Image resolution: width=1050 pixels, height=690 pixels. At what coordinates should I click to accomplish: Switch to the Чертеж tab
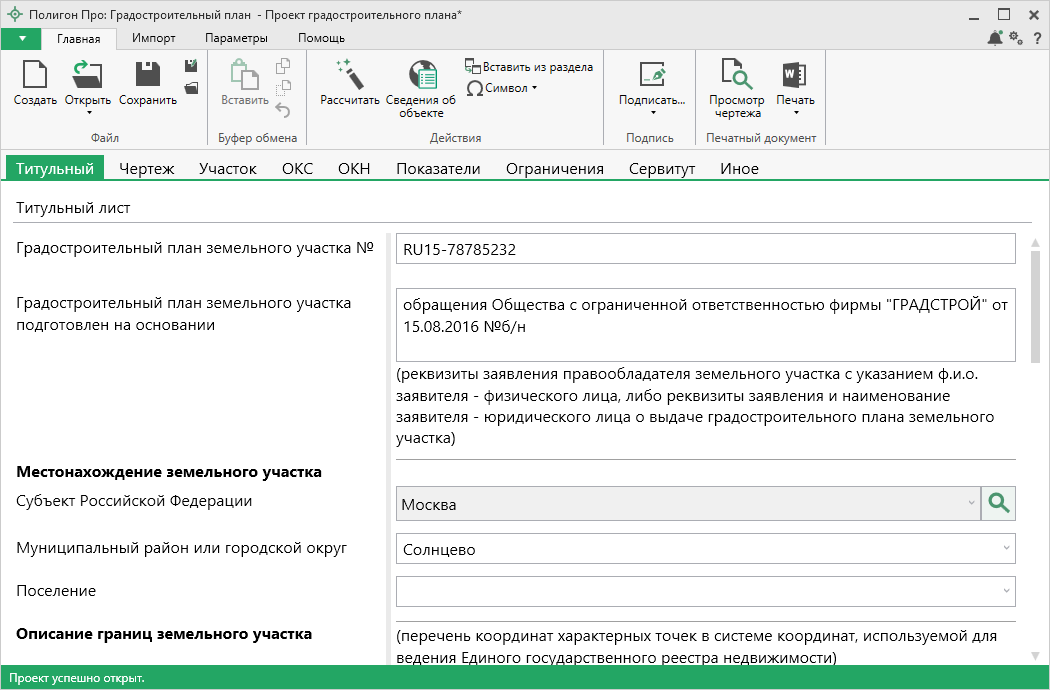(x=147, y=169)
